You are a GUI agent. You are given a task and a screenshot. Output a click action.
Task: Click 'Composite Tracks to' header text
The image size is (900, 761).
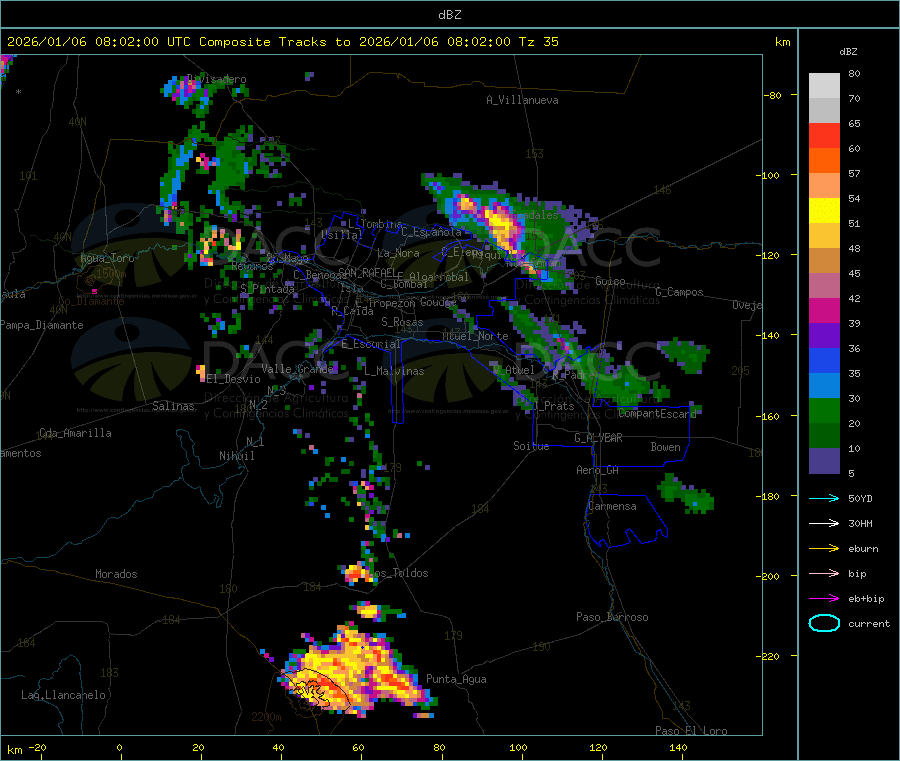[275, 41]
